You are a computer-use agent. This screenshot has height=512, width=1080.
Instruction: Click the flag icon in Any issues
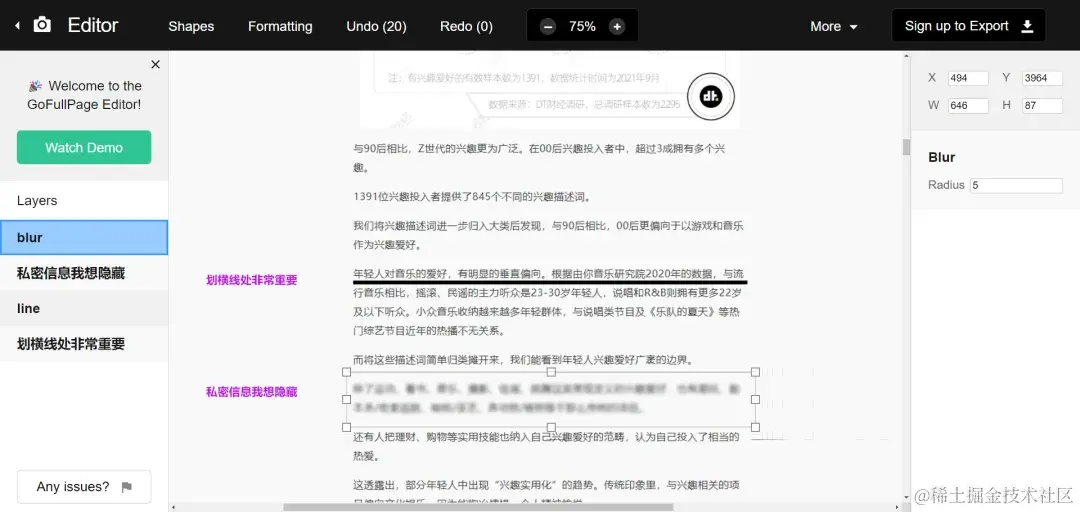(127, 487)
